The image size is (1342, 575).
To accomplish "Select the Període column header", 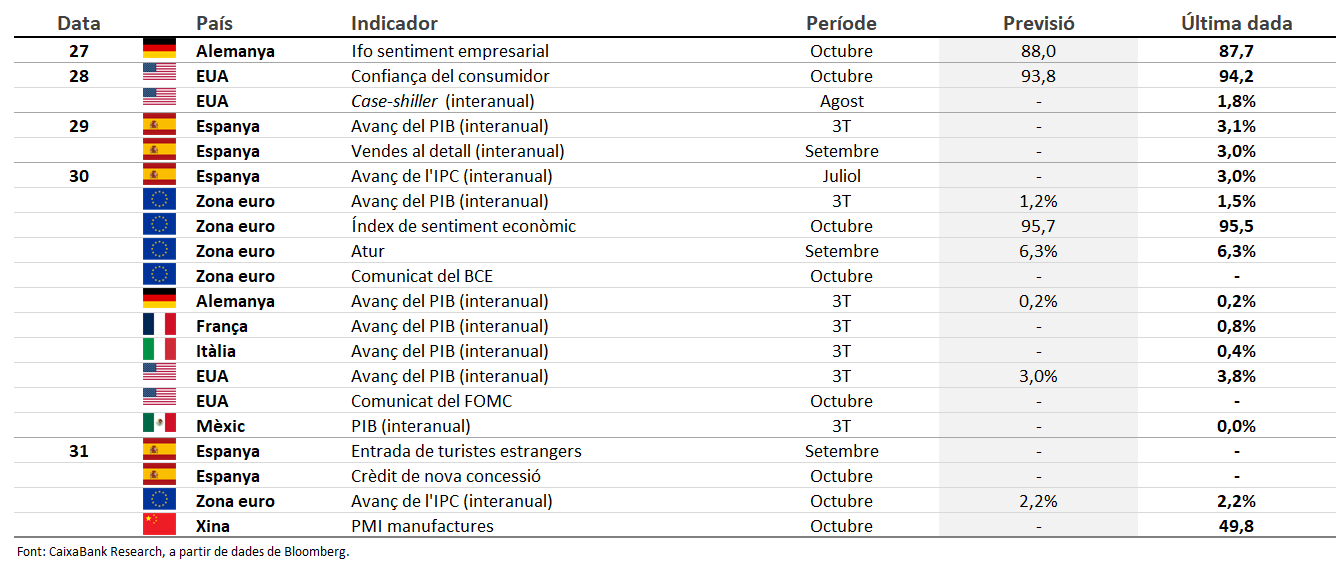I will pyautogui.click(x=841, y=23).
